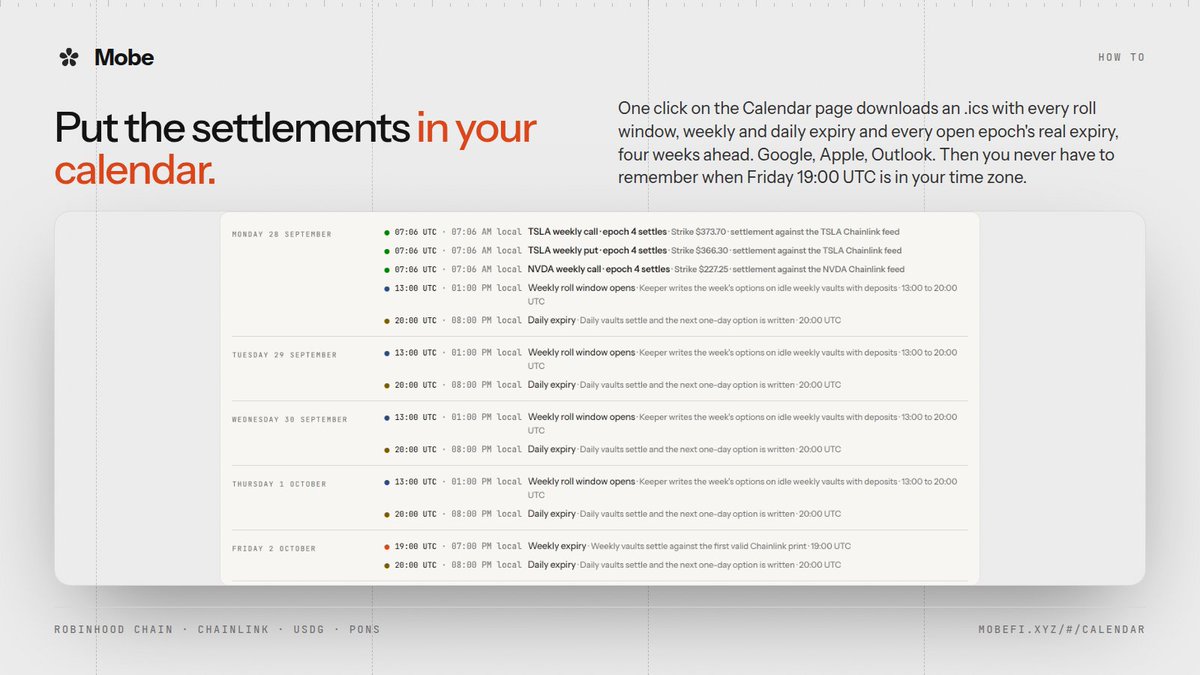The height and width of the screenshot is (675, 1200).
Task: Click the olive dot for Friday's Daily expiry
Action: pos(387,565)
